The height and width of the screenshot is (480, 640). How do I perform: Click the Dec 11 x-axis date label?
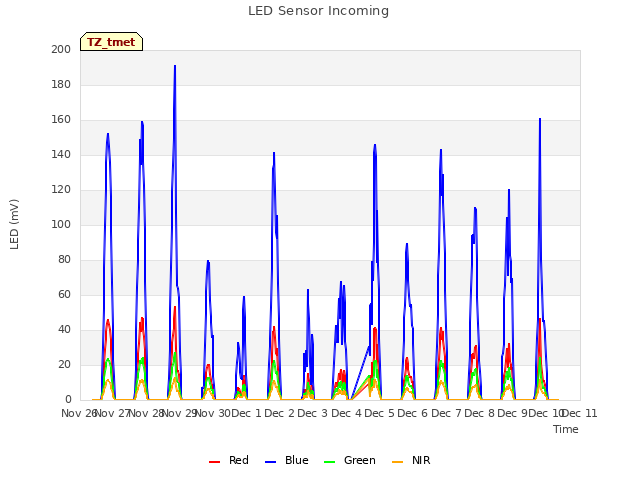point(580,413)
